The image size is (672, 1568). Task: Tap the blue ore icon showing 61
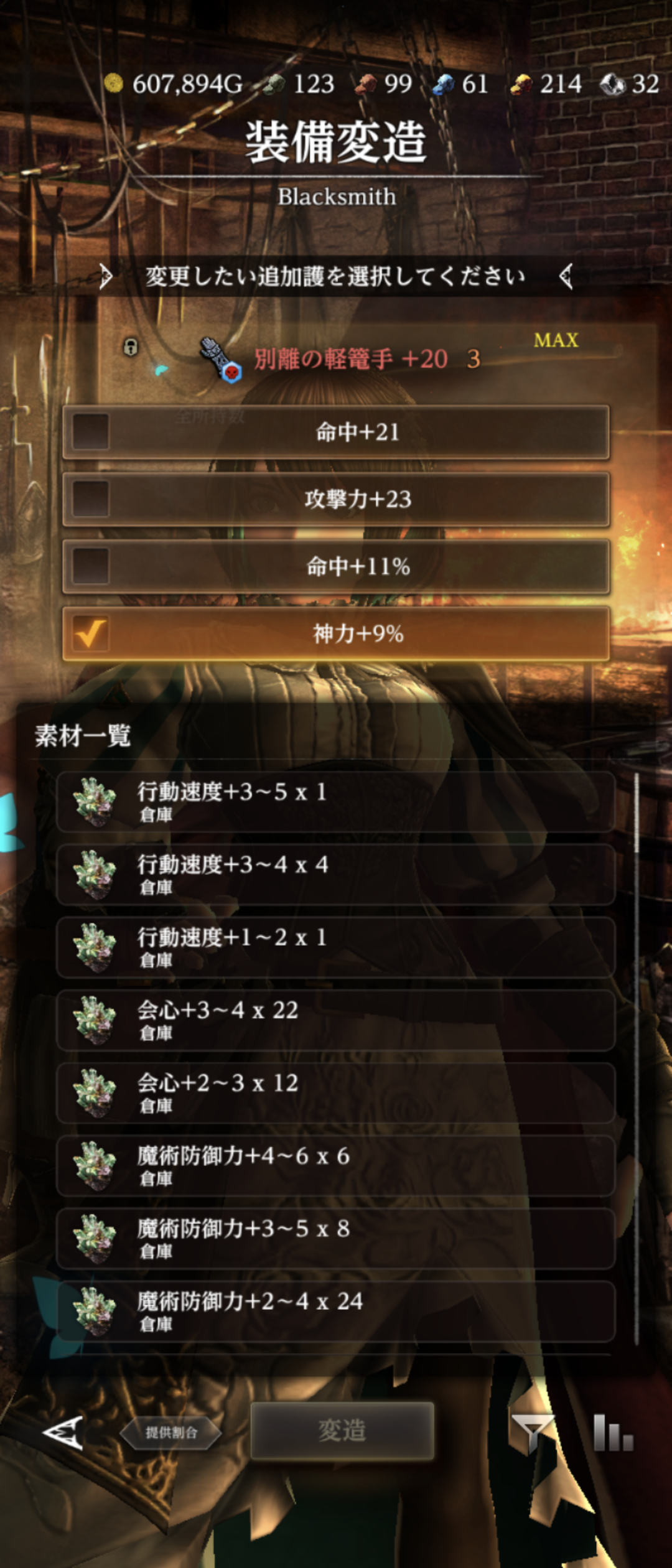click(443, 84)
